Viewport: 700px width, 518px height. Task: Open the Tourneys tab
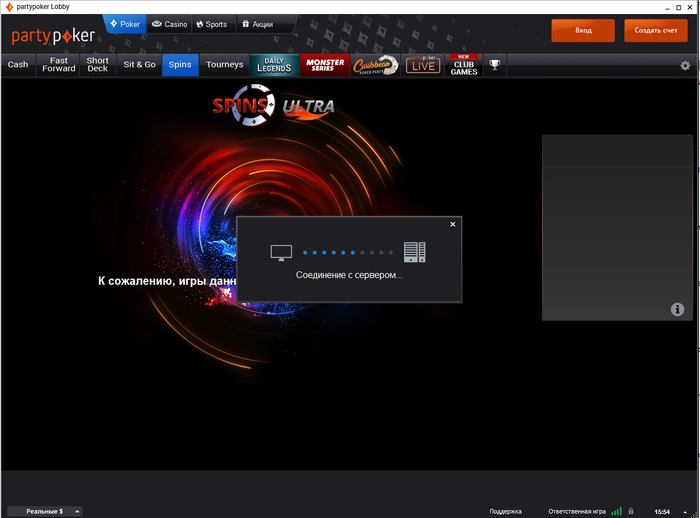tap(225, 65)
